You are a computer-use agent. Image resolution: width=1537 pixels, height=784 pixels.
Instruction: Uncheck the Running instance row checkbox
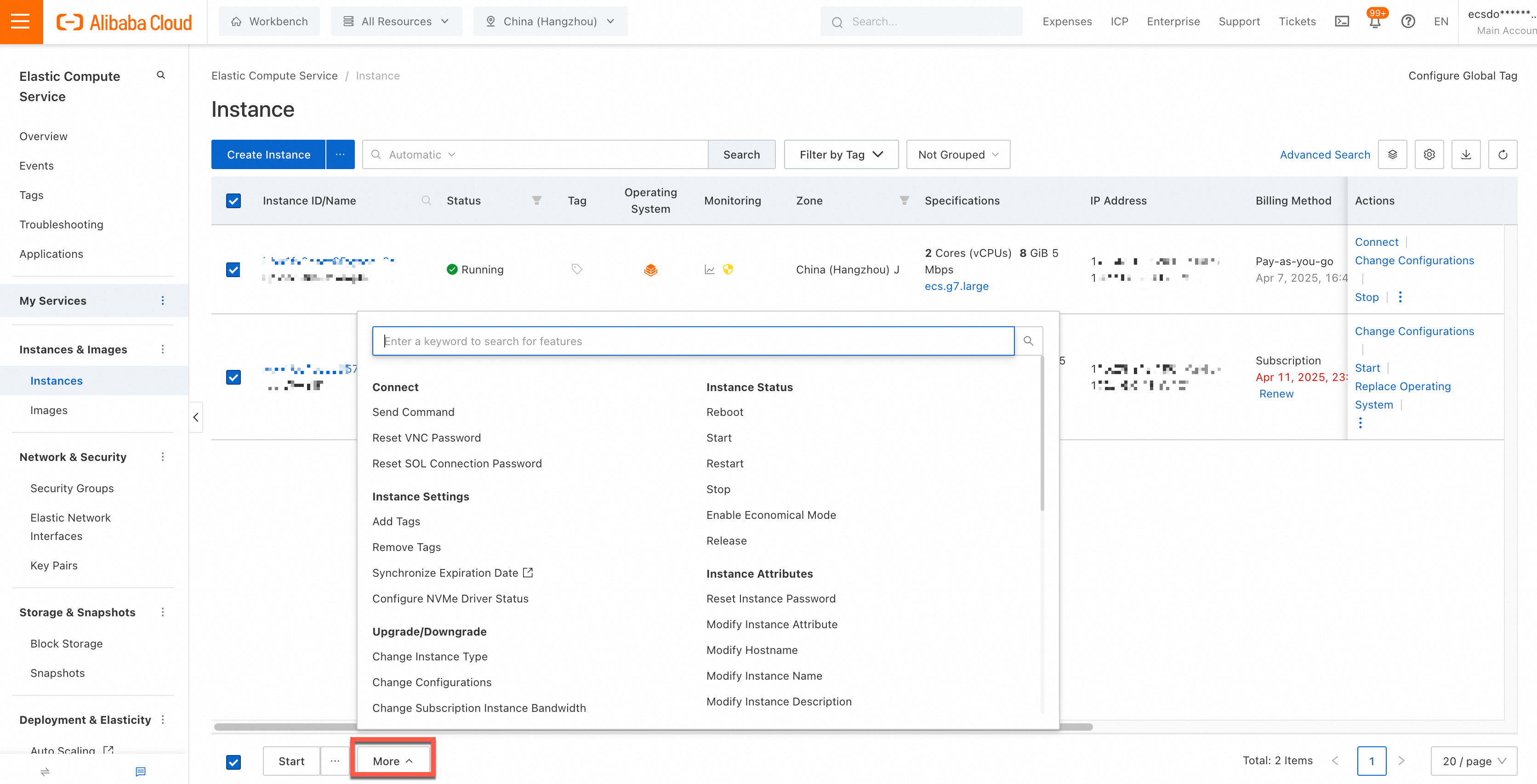(233, 270)
